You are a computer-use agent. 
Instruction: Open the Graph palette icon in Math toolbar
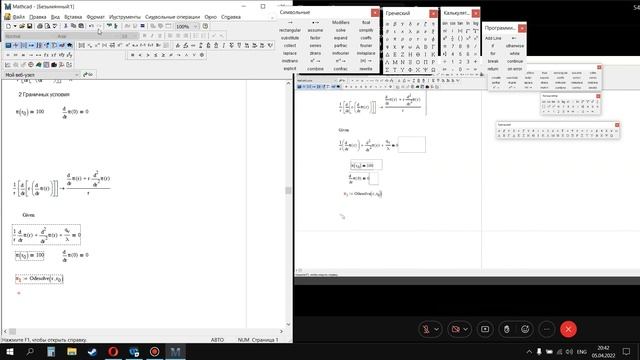16,45
